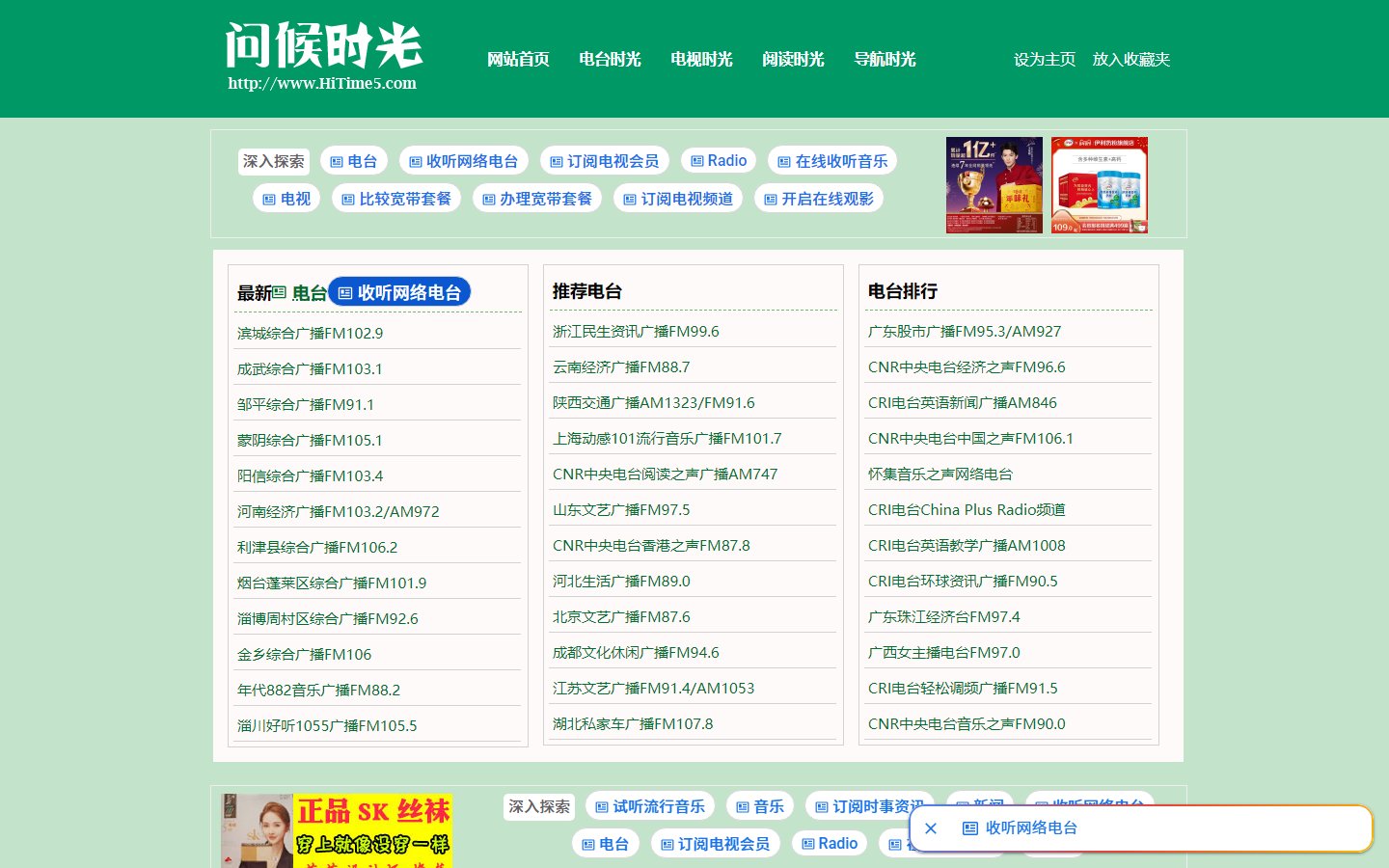The width and height of the screenshot is (1389, 868).
Task: Click the 试听流行音乐 chip in the lower explore bar
Action: (650, 806)
